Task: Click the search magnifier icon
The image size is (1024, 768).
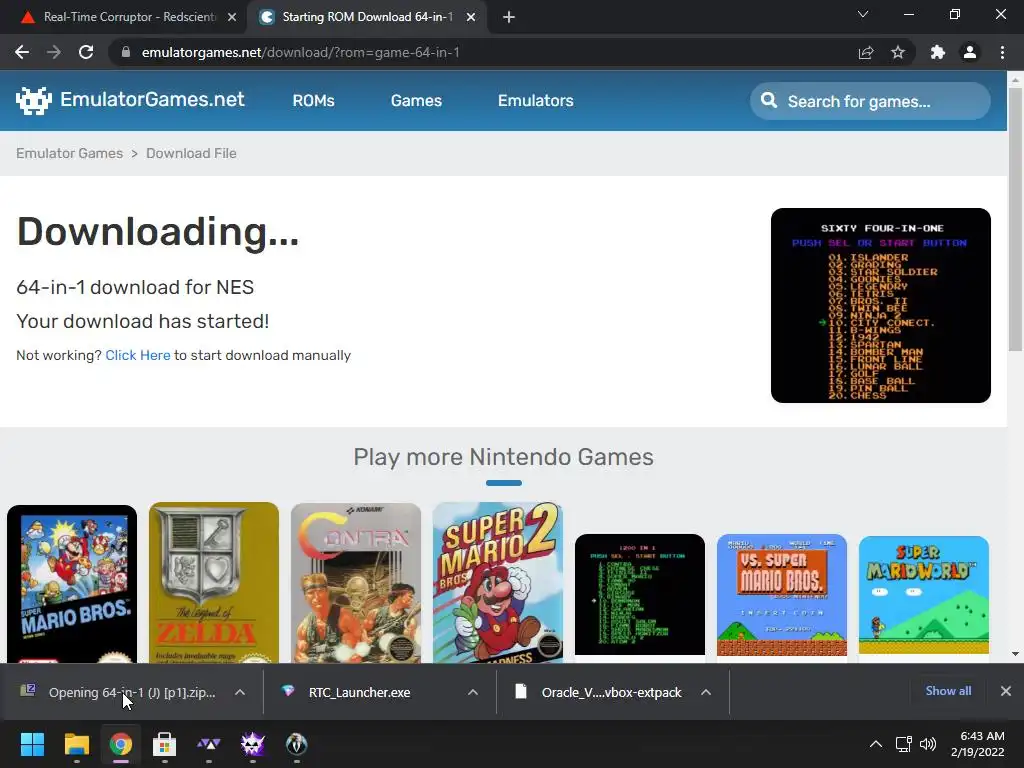Action: (769, 101)
